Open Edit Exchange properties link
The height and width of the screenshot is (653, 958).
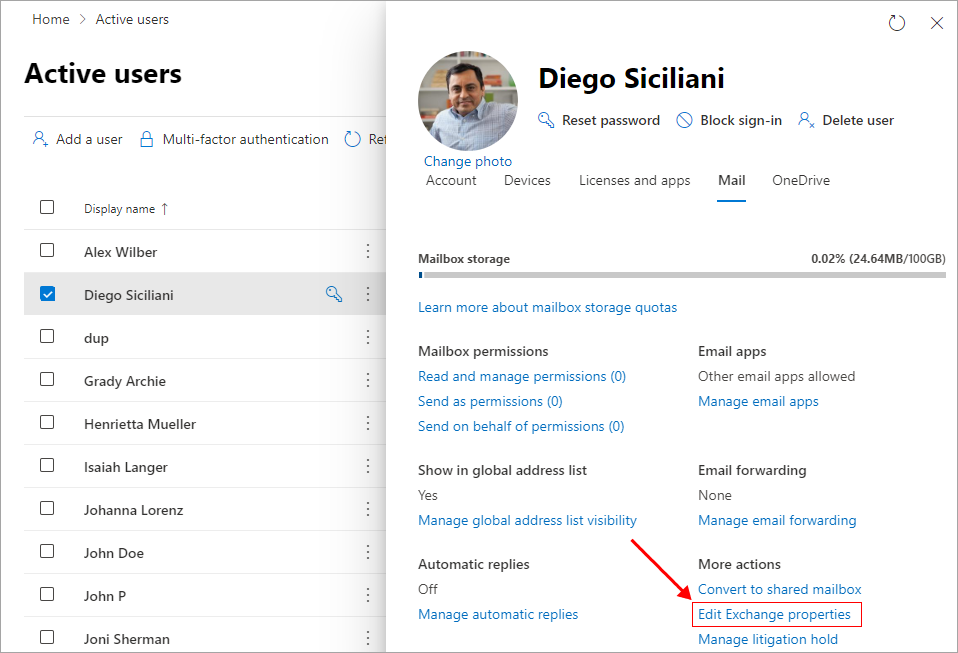click(x=774, y=614)
